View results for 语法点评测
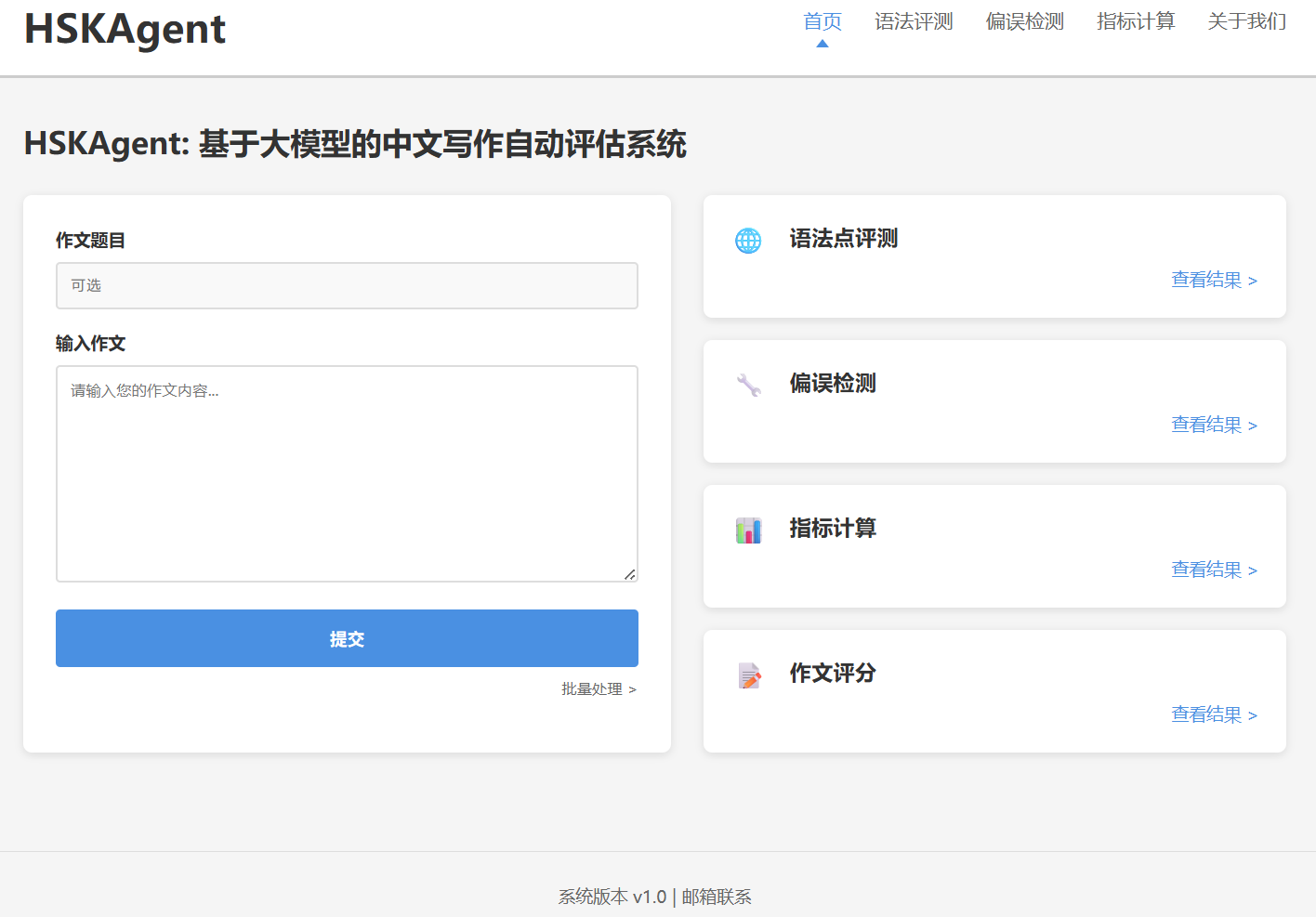1316x917 pixels. [x=1214, y=281]
